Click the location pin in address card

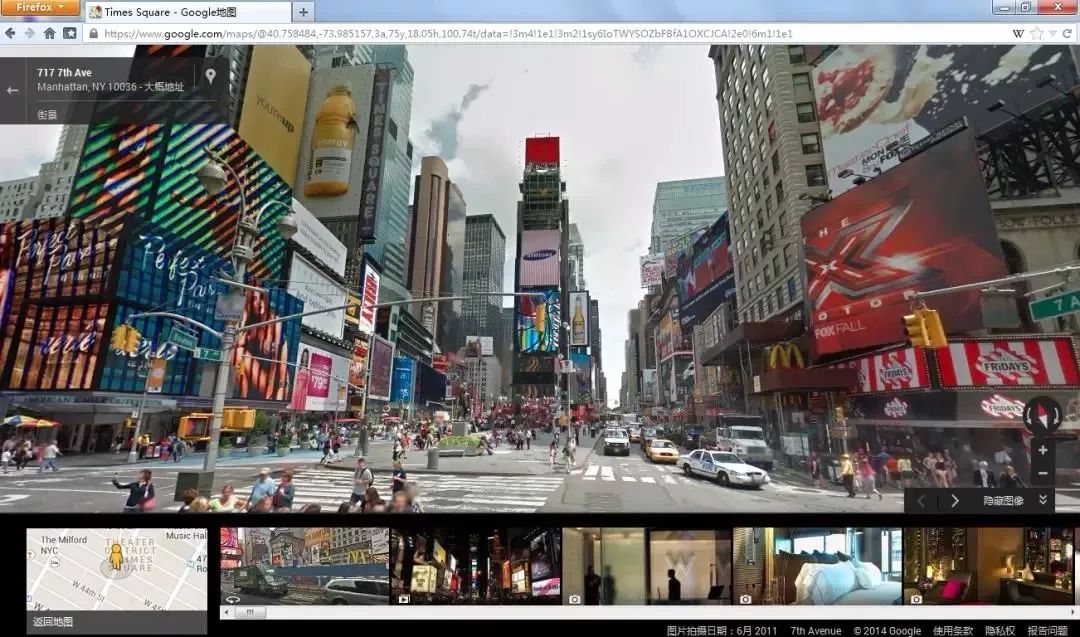click(x=211, y=76)
